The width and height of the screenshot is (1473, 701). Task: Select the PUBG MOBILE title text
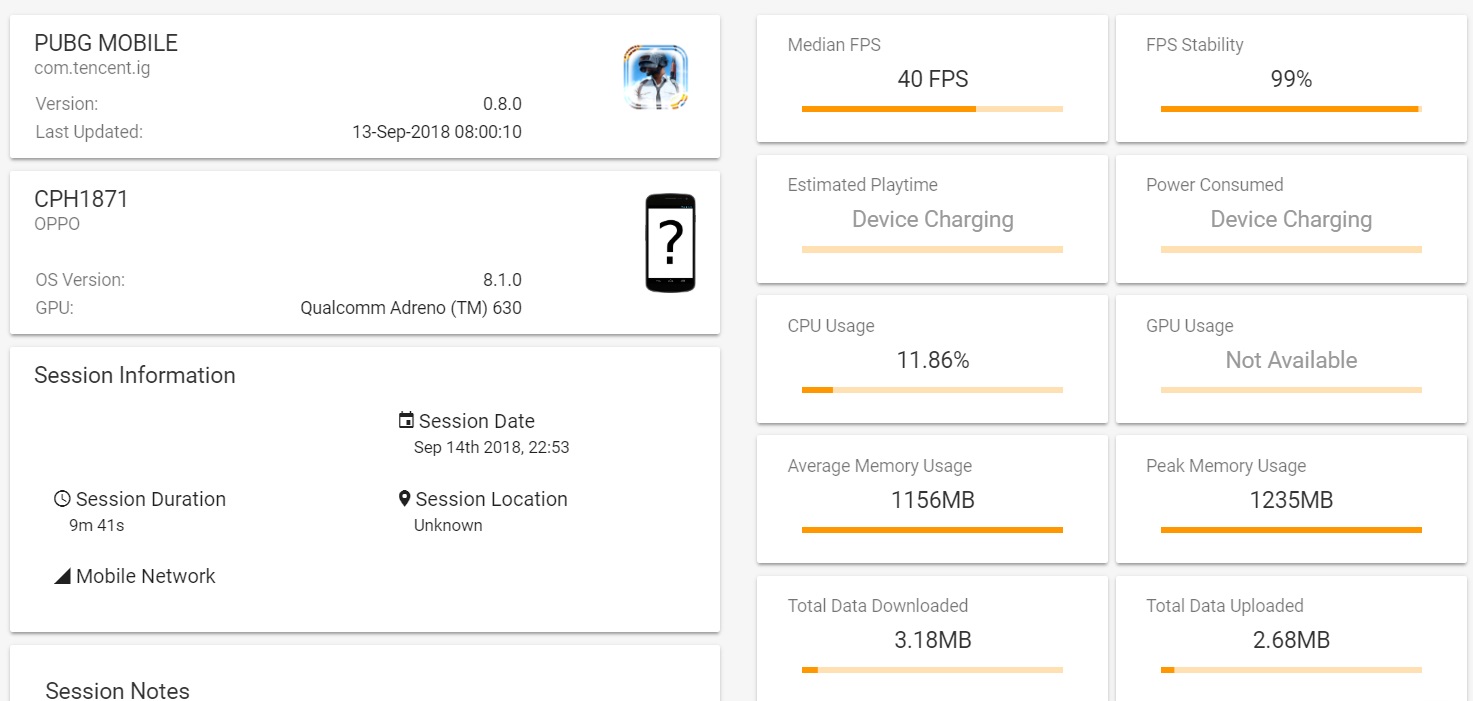point(106,43)
